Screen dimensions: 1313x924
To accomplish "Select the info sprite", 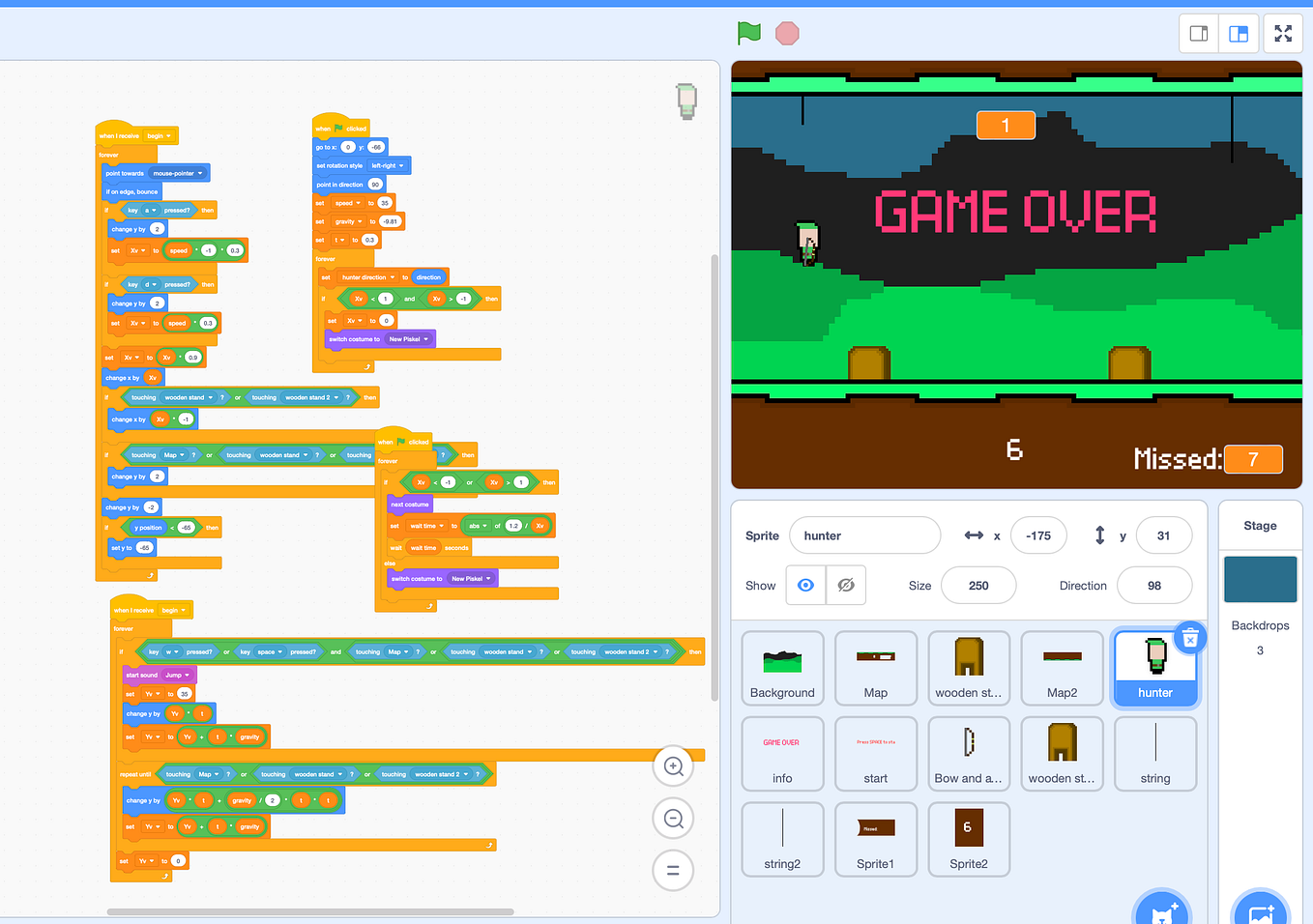I will click(x=782, y=754).
